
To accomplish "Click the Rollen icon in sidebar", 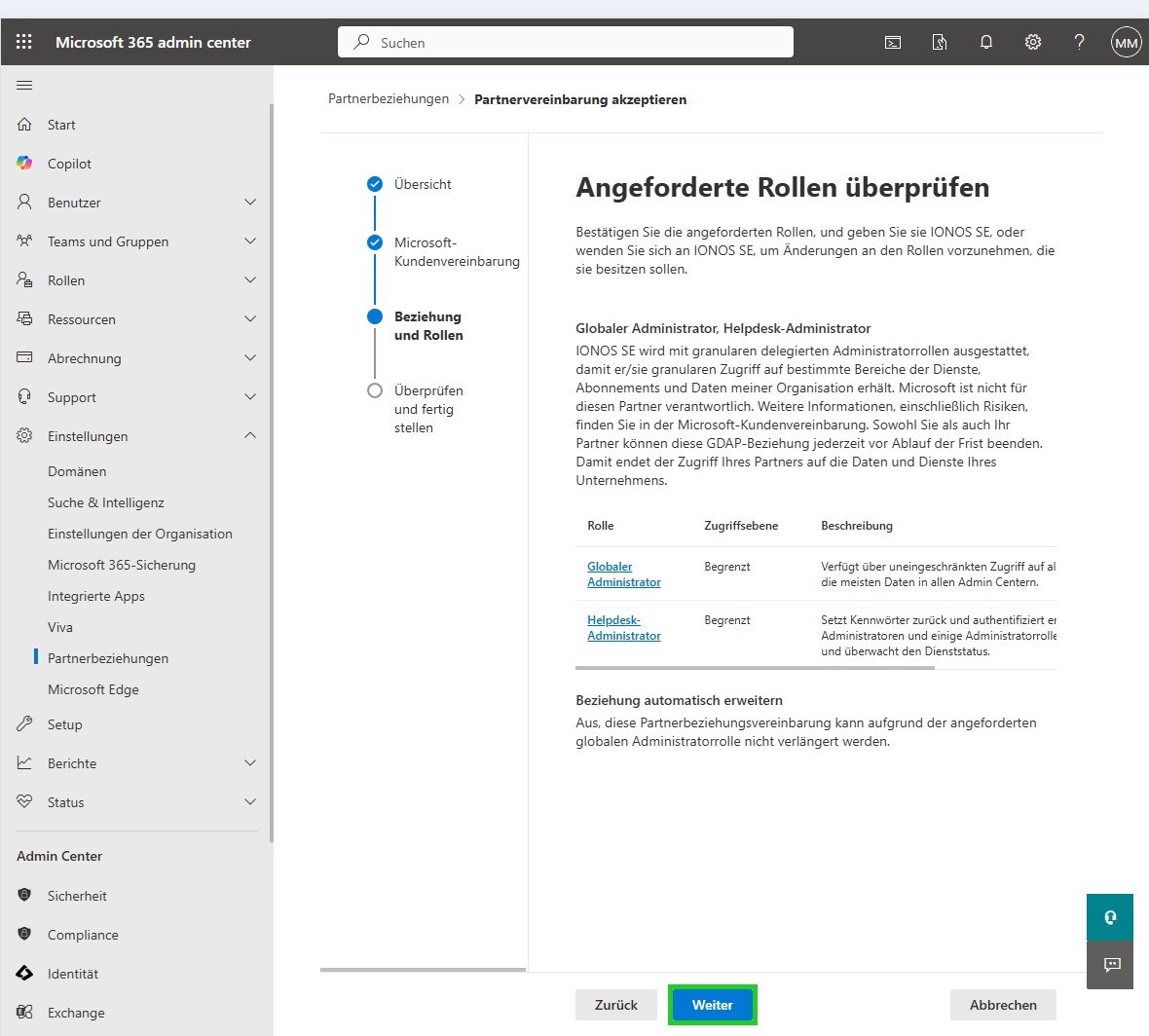I will click(x=24, y=279).
